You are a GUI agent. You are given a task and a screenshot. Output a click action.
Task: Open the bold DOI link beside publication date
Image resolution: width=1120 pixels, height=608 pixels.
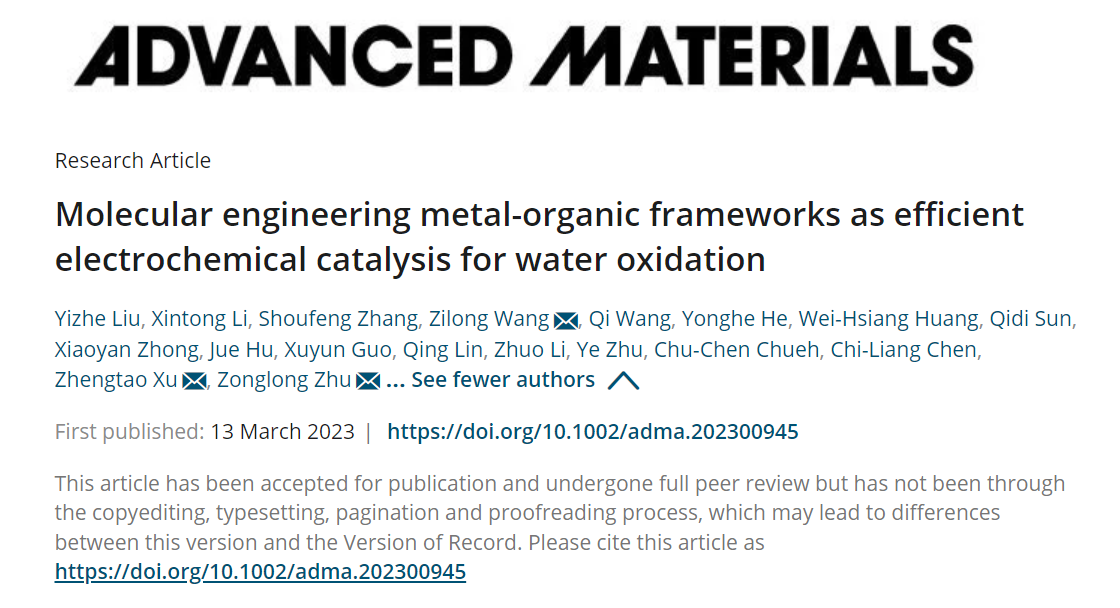pyautogui.click(x=593, y=432)
